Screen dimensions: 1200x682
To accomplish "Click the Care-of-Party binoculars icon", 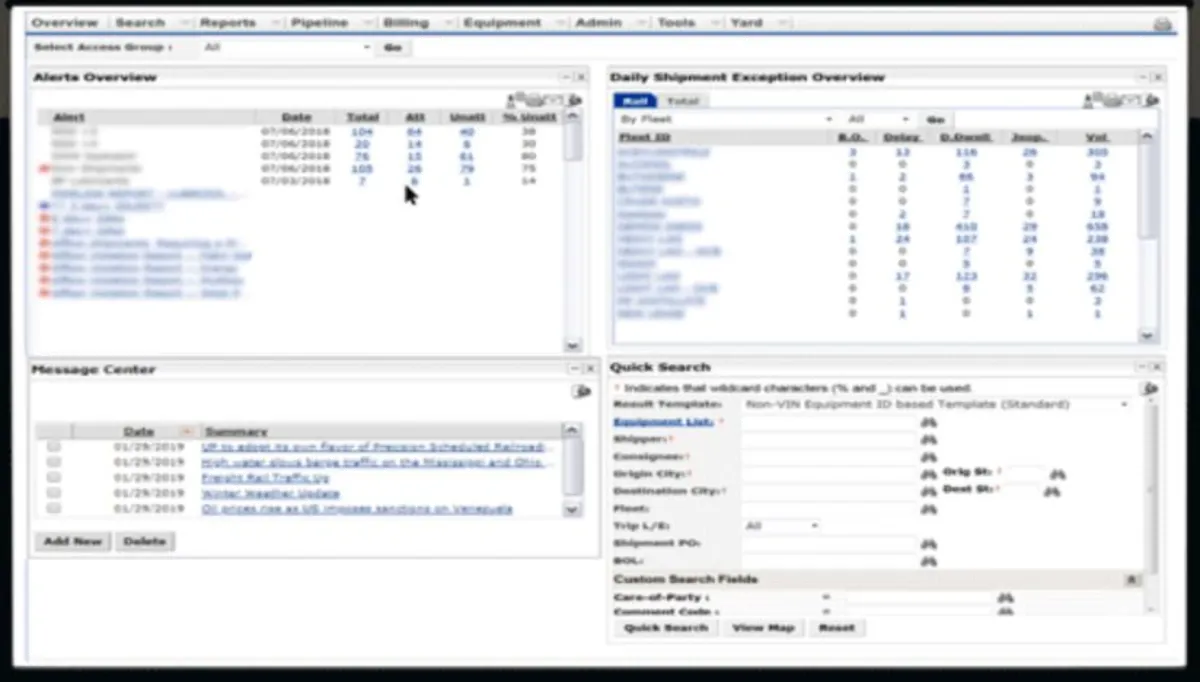I will point(1006,598).
